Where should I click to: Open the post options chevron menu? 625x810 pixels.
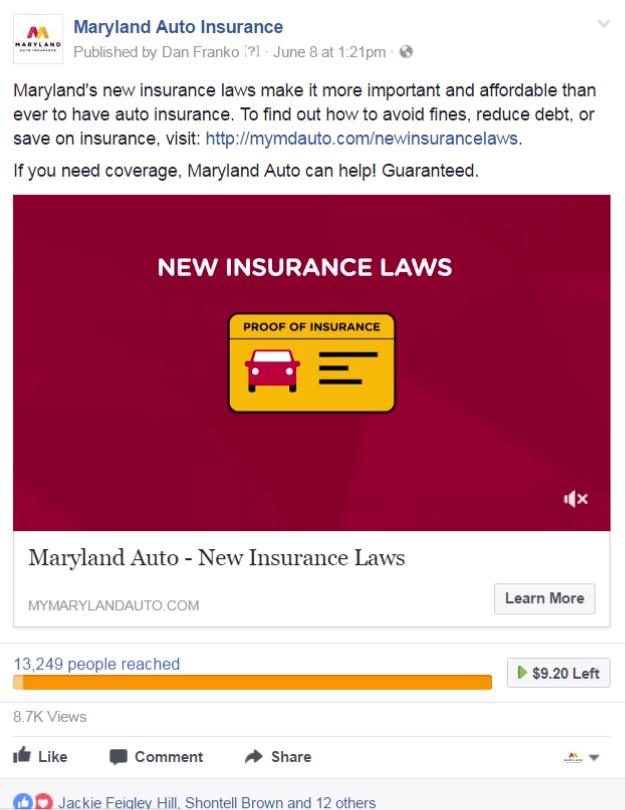coord(603,24)
